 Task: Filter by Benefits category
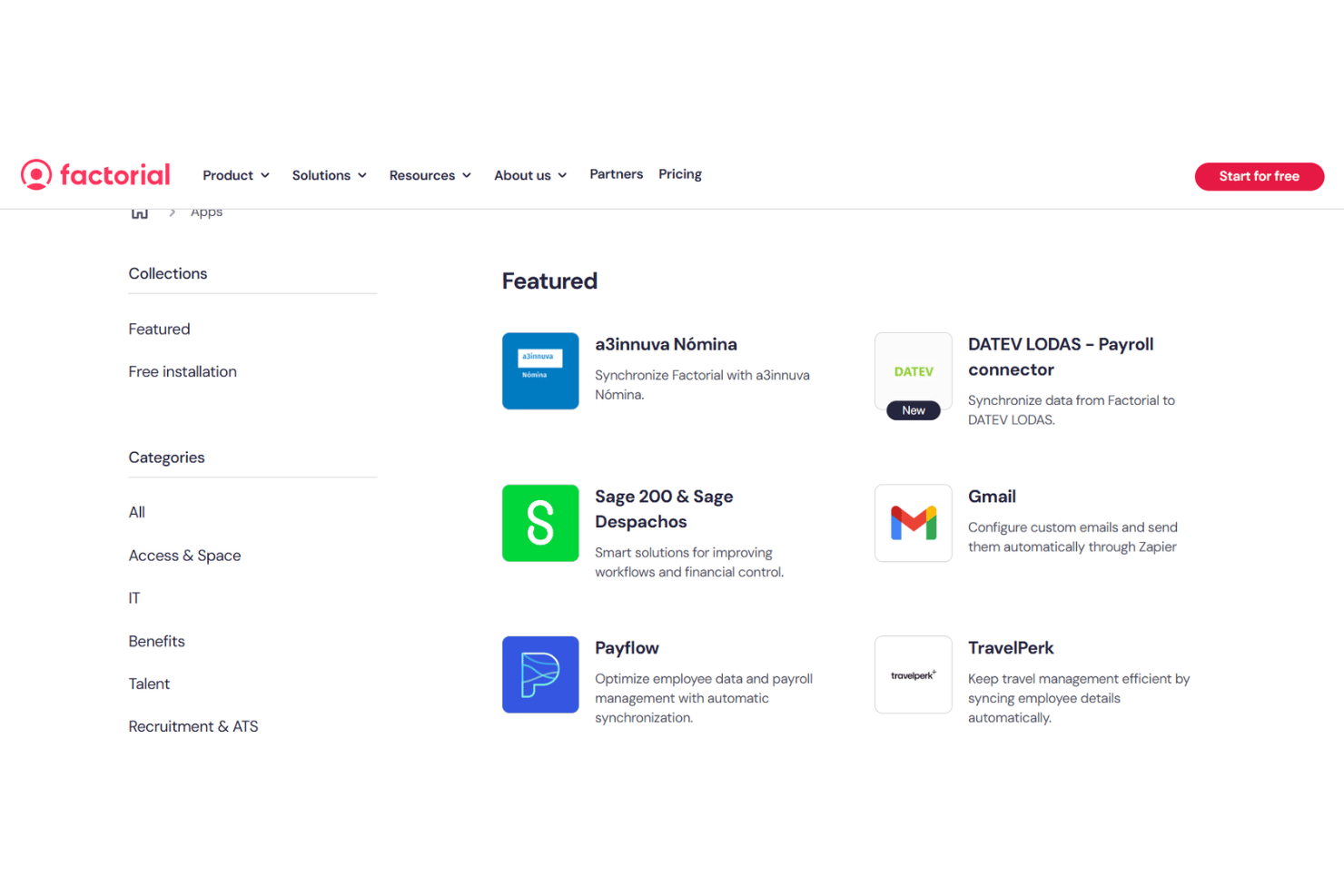(x=156, y=641)
